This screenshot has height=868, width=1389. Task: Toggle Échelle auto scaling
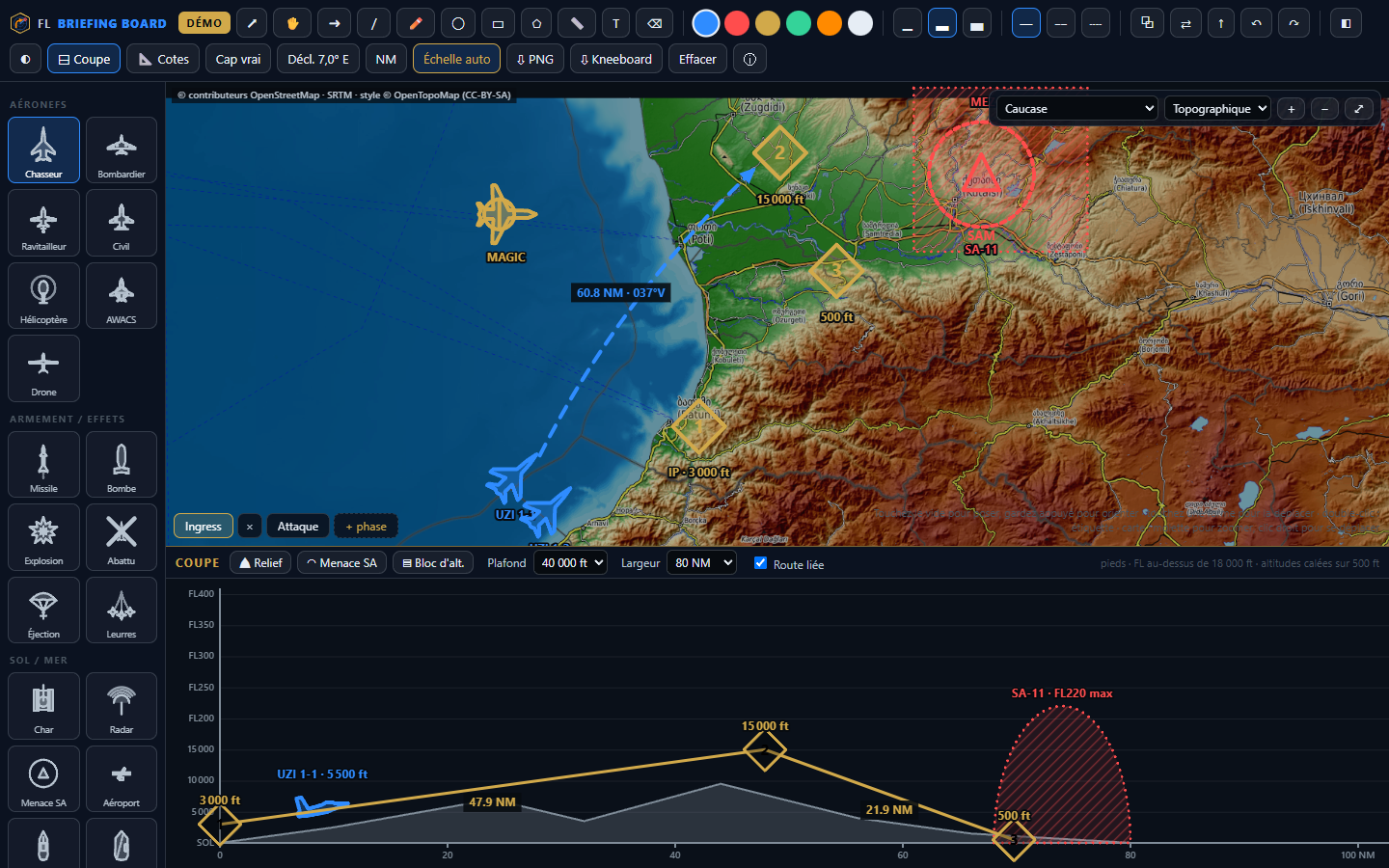point(456,59)
